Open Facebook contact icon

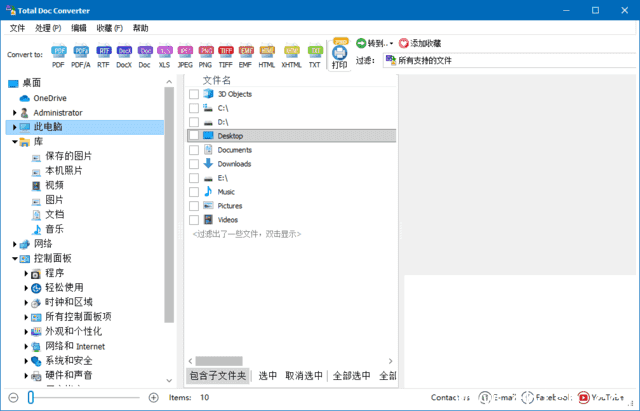coord(527,397)
